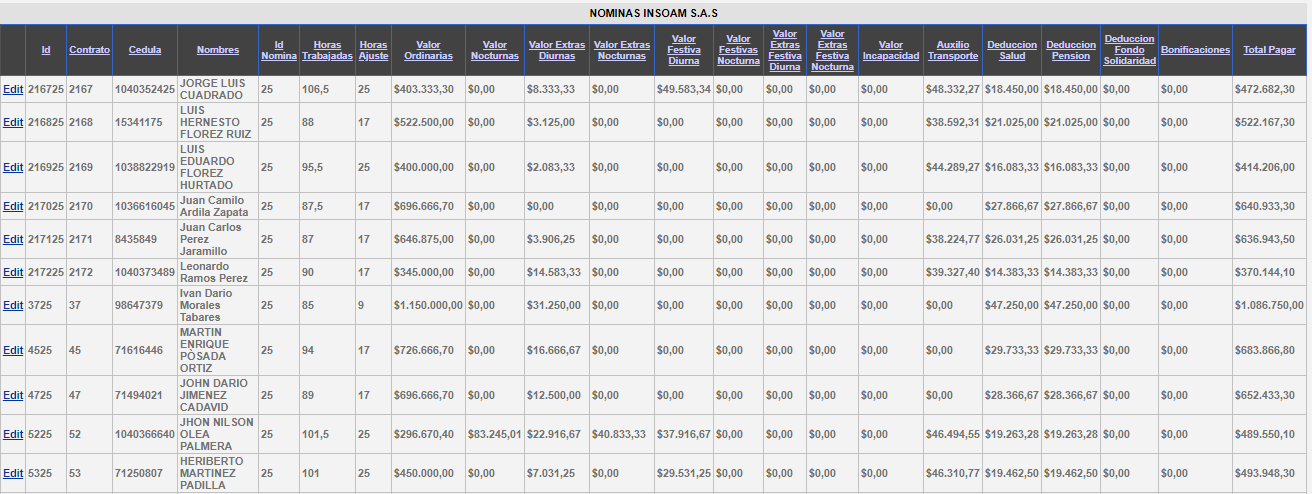Image resolution: width=1312 pixels, height=494 pixels.
Task: Click Deduccion Fondo Solidaridad header
Action: tap(1129, 50)
